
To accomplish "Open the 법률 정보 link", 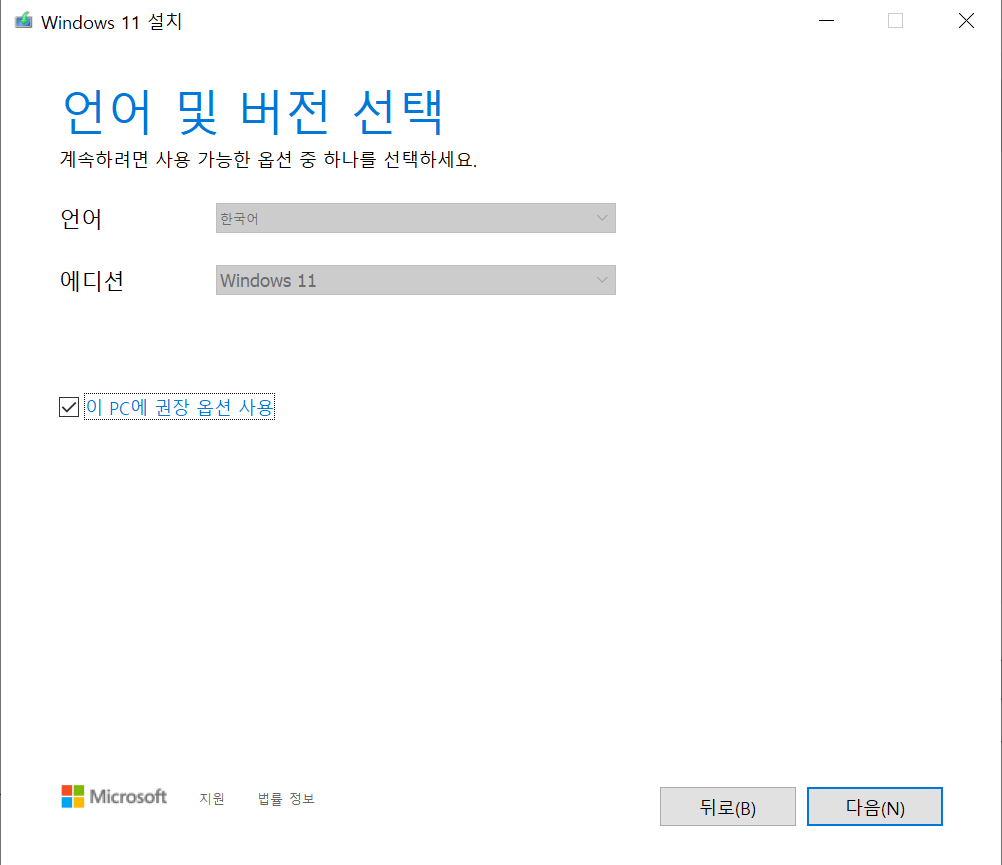I will pyautogui.click(x=286, y=799).
